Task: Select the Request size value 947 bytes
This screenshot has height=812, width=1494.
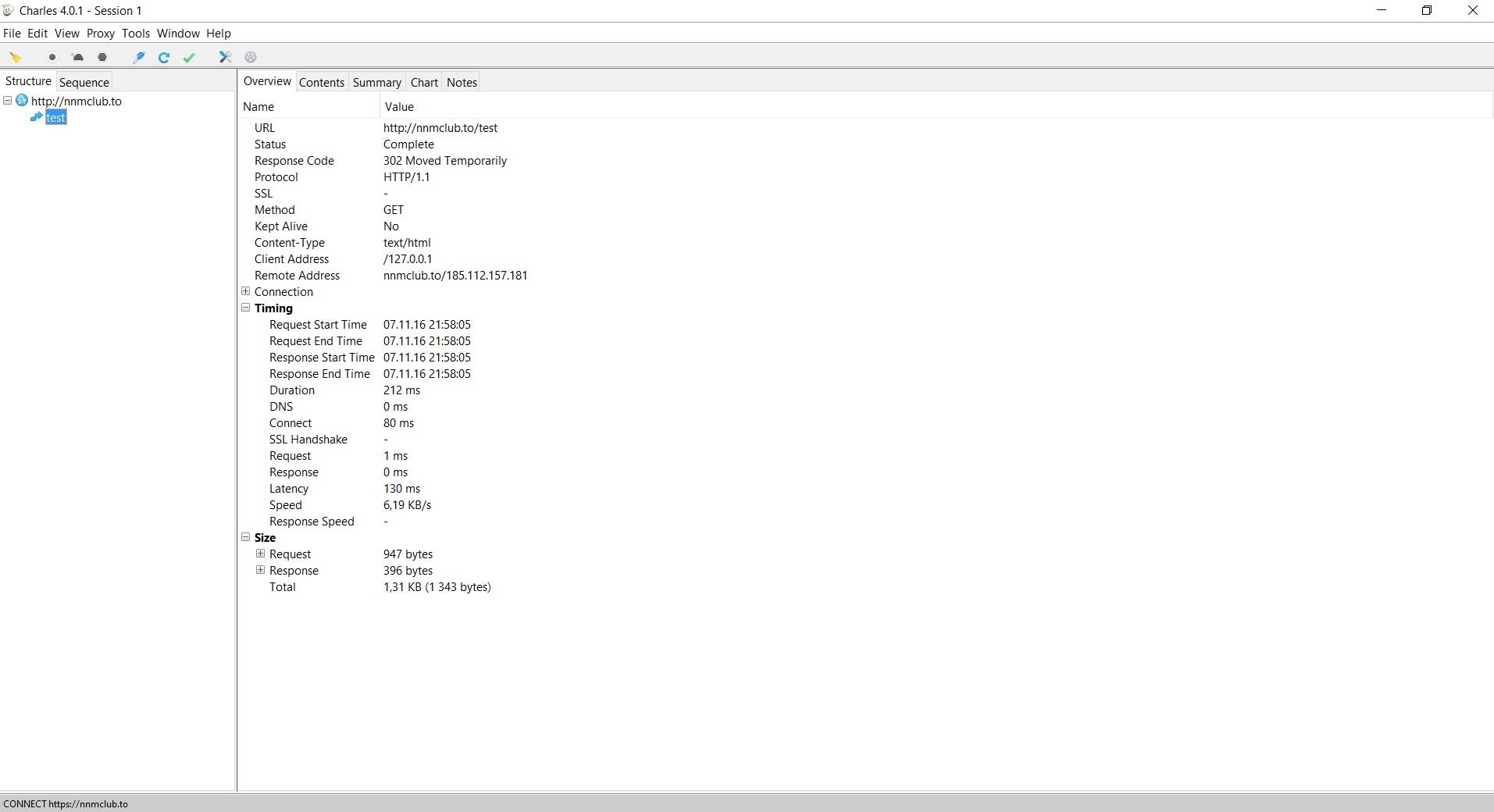Action: [408, 554]
